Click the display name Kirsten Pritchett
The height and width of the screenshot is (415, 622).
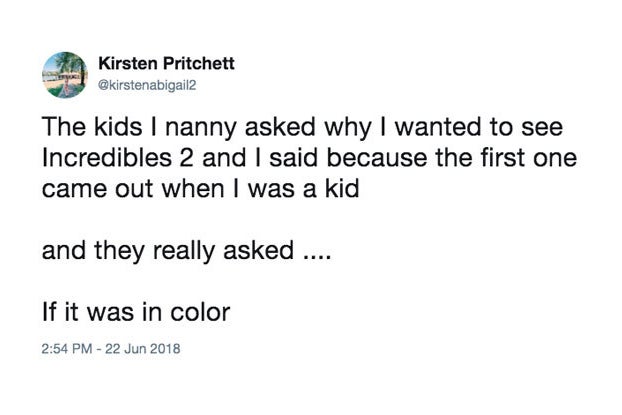tap(166, 63)
